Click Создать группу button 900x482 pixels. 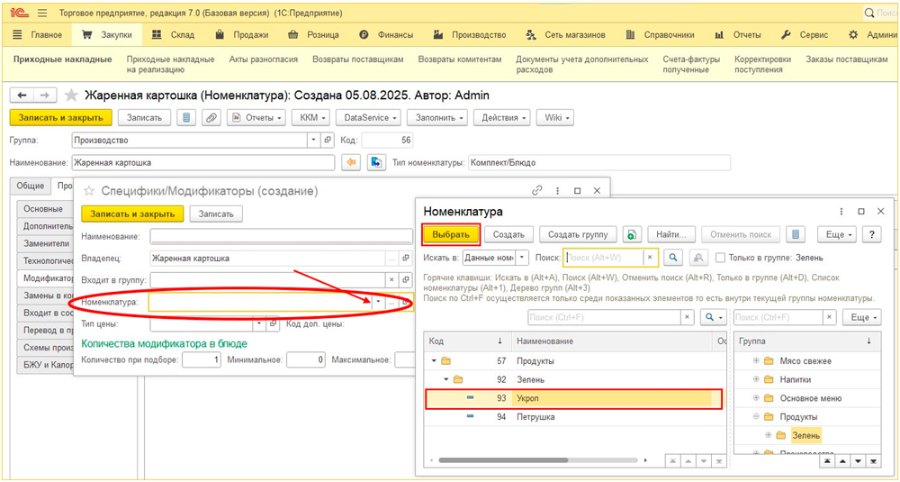578,234
